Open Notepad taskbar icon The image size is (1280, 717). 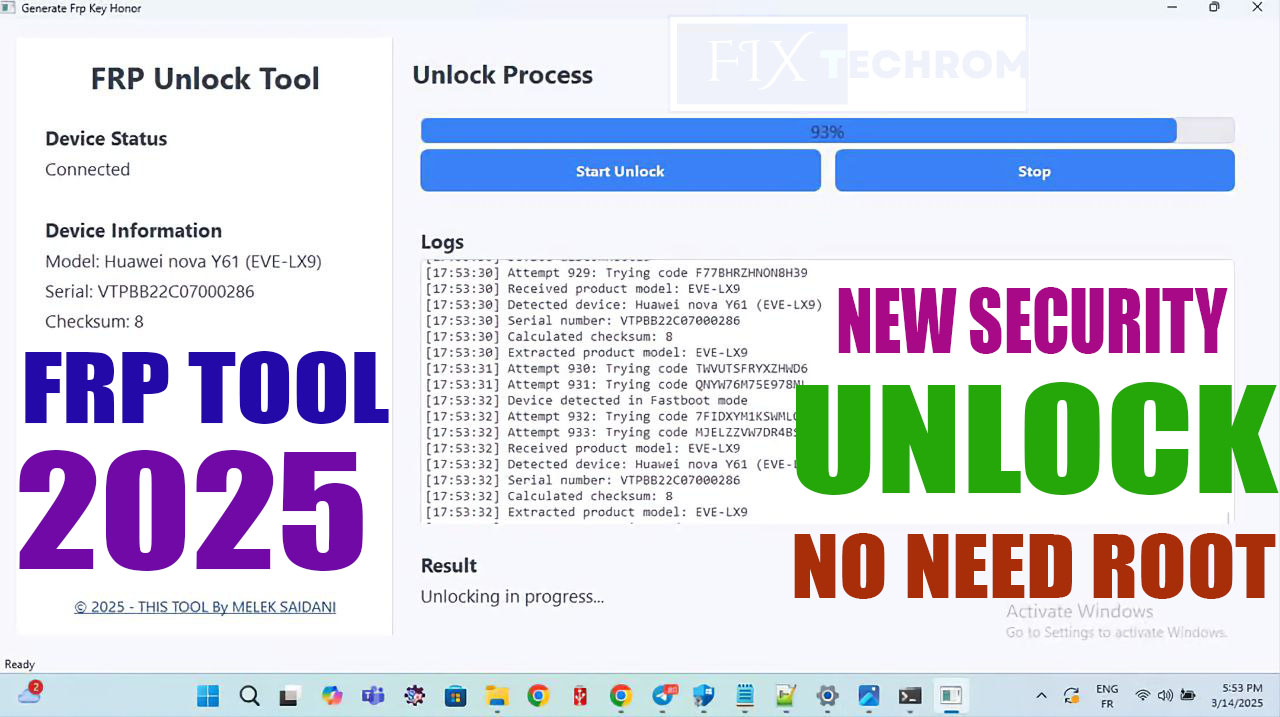744,695
